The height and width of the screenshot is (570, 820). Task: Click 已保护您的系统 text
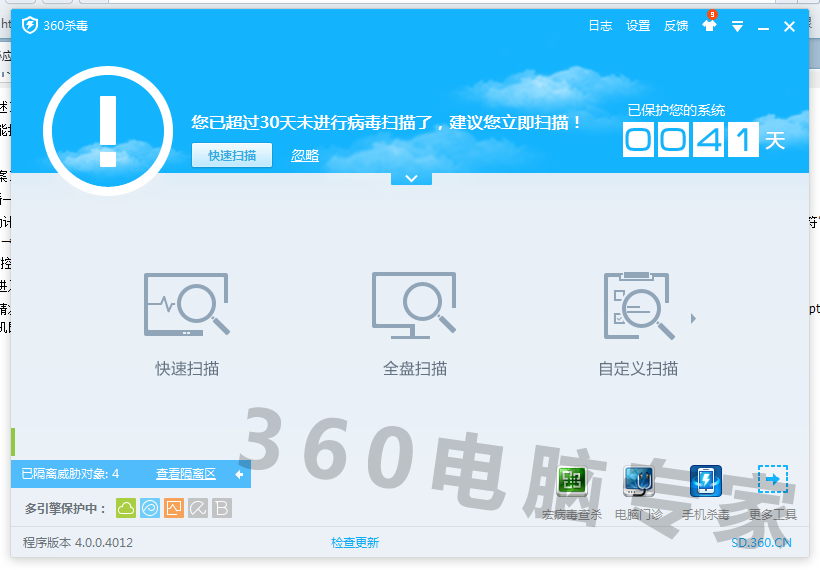[x=676, y=110]
